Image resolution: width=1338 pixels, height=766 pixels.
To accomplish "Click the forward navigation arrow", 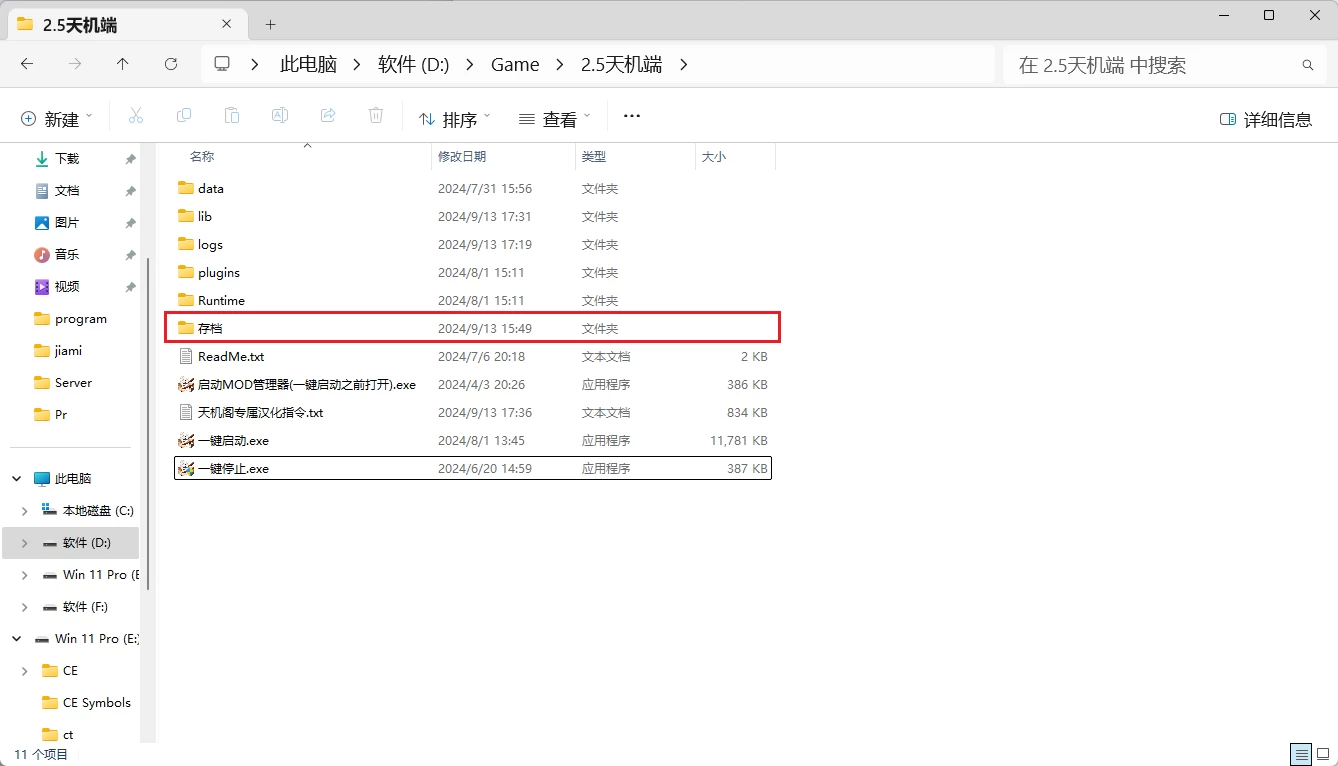I will 75,64.
